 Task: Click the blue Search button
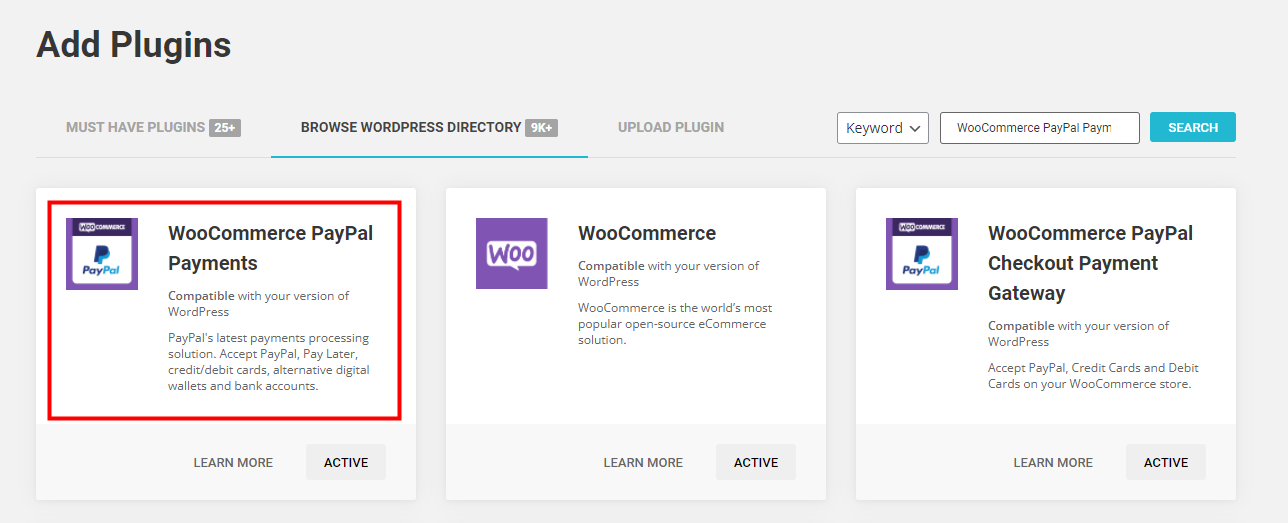(1193, 128)
